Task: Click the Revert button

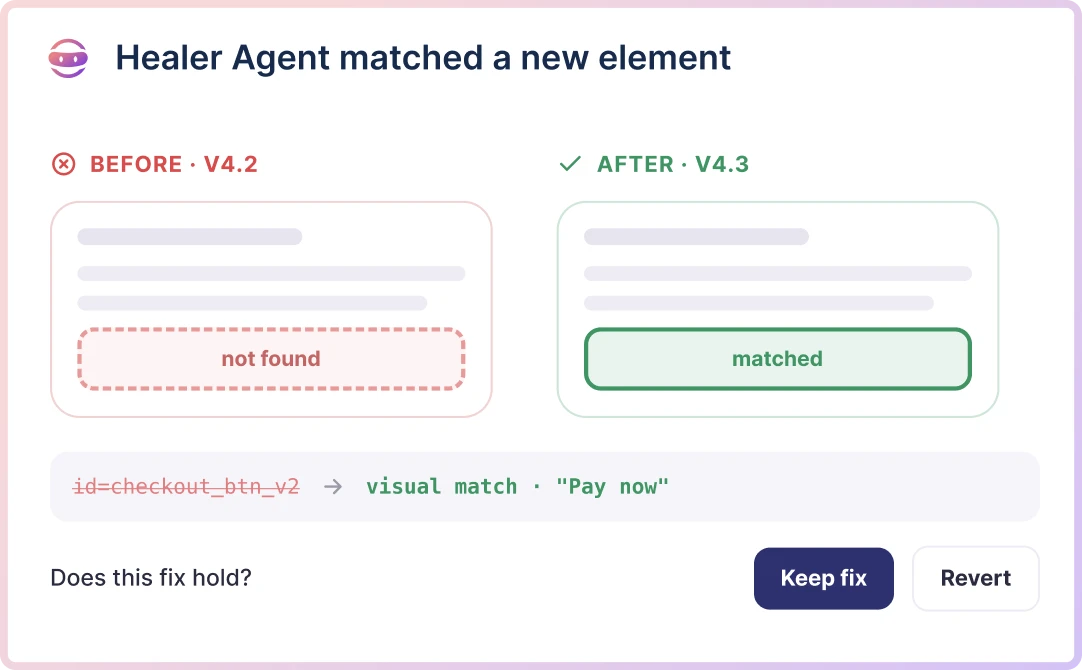Action: point(976,578)
